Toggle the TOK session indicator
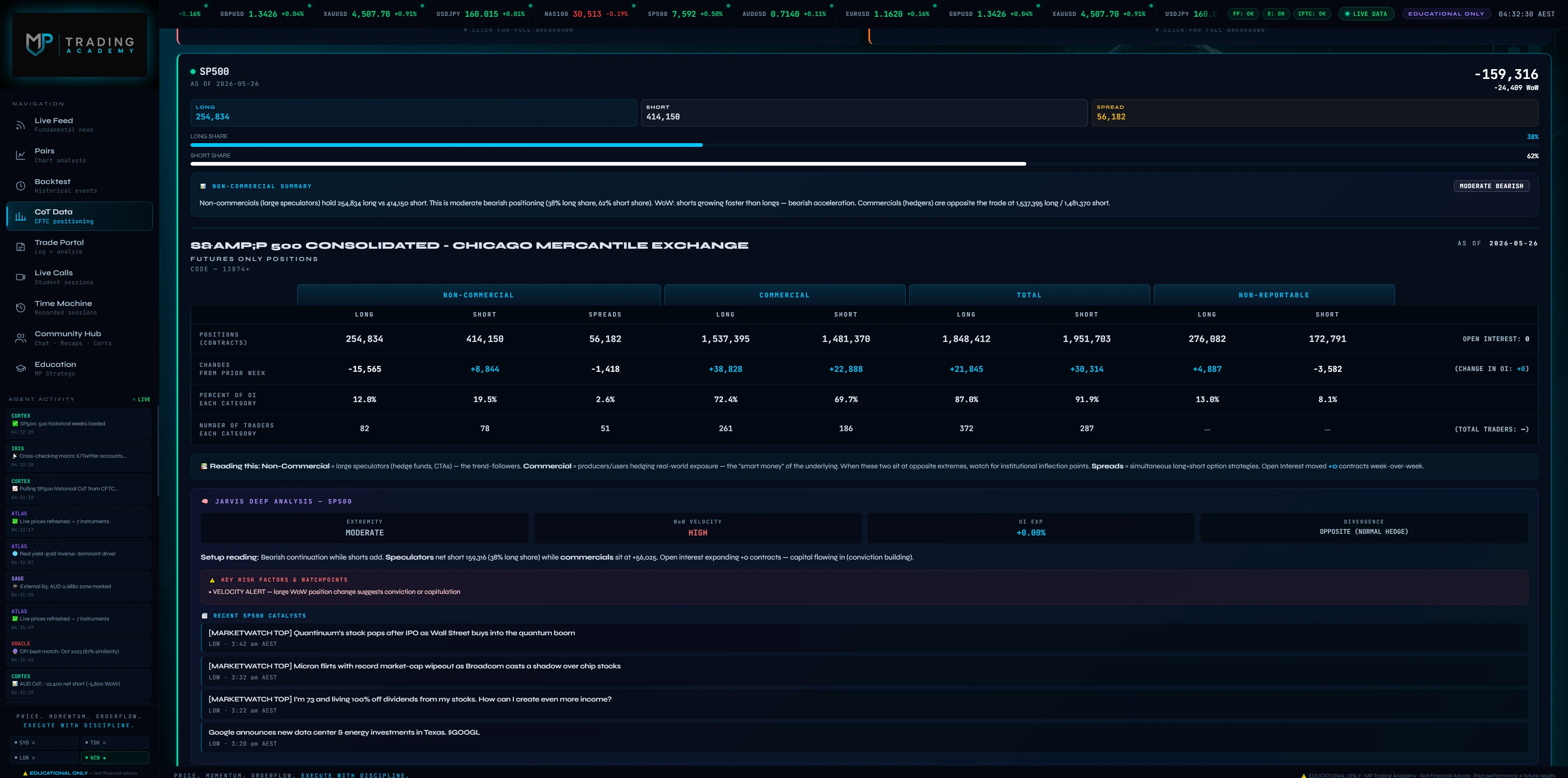 click(x=115, y=743)
